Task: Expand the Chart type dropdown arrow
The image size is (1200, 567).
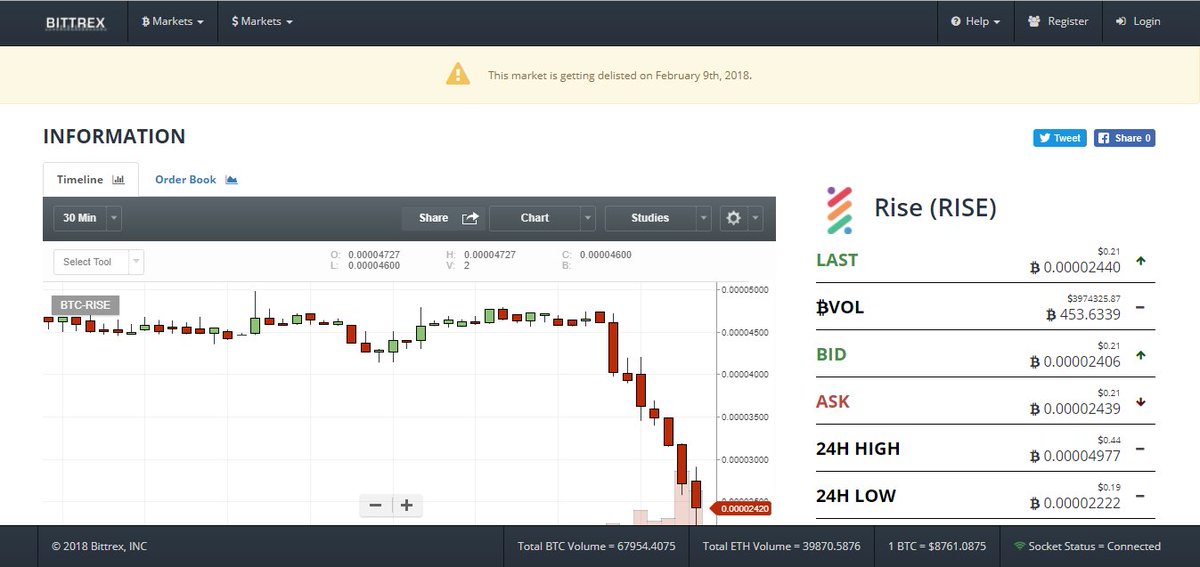Action: (588, 217)
